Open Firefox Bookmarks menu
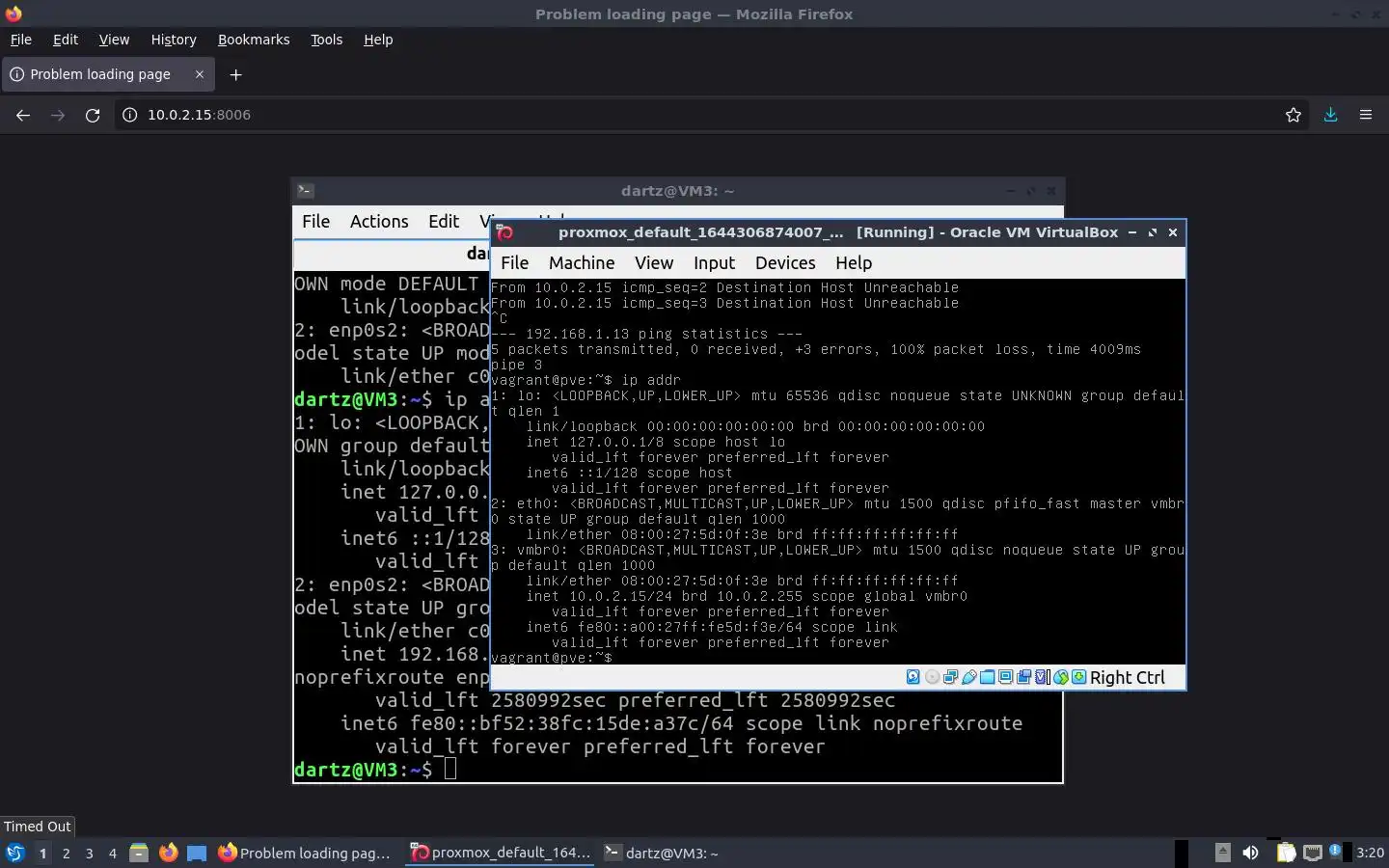 [x=254, y=40]
